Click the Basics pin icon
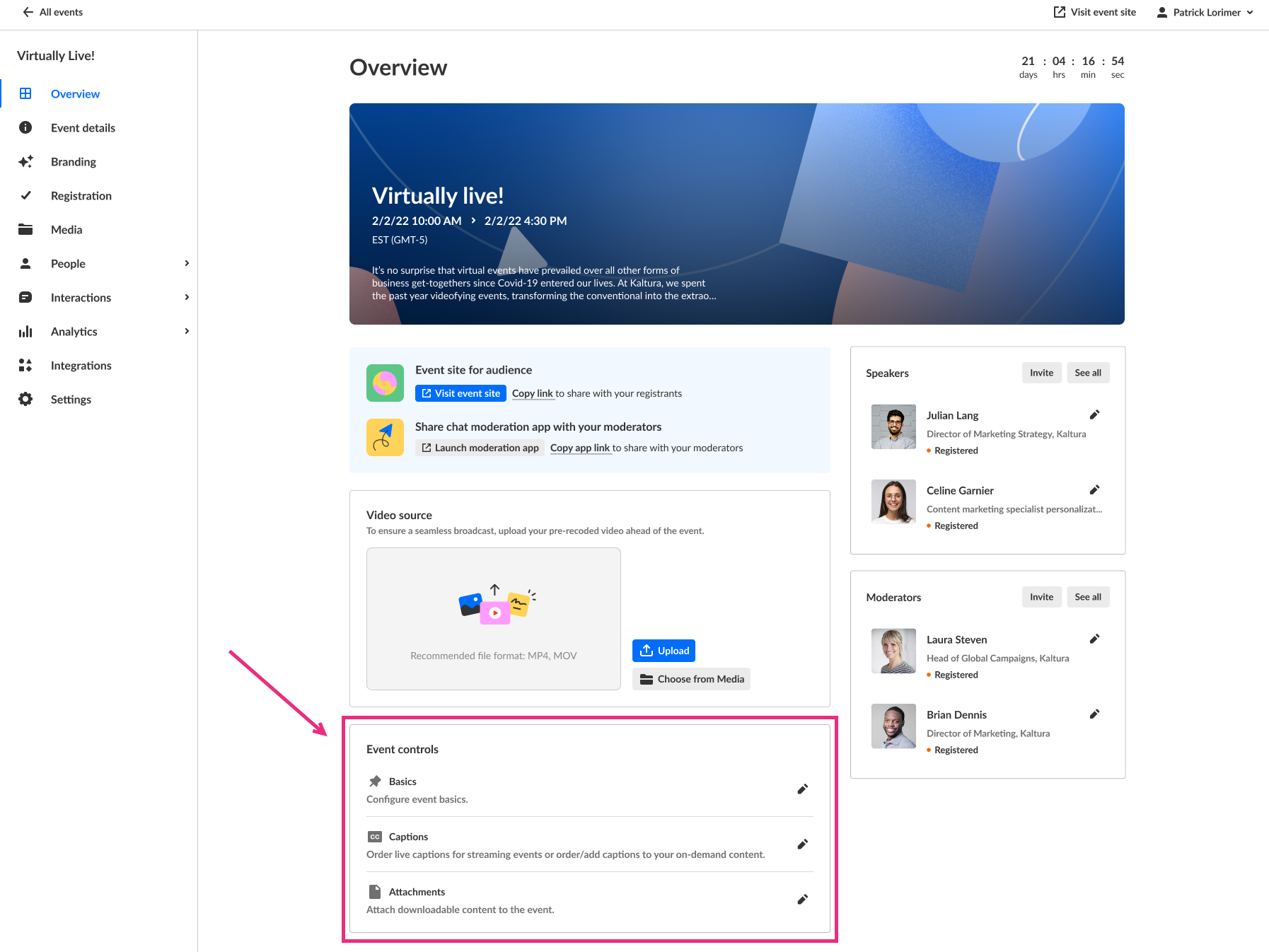The height and width of the screenshot is (952, 1269). (x=375, y=782)
